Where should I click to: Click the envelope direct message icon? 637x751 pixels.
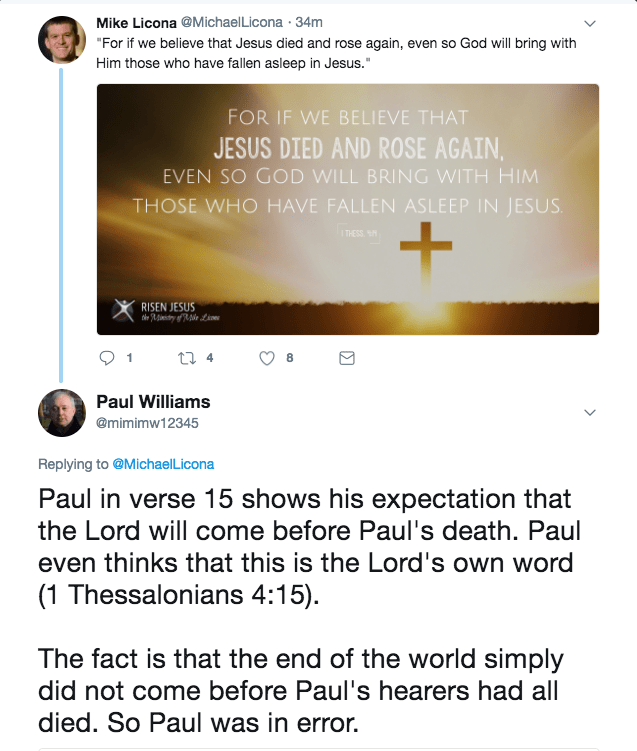click(347, 358)
